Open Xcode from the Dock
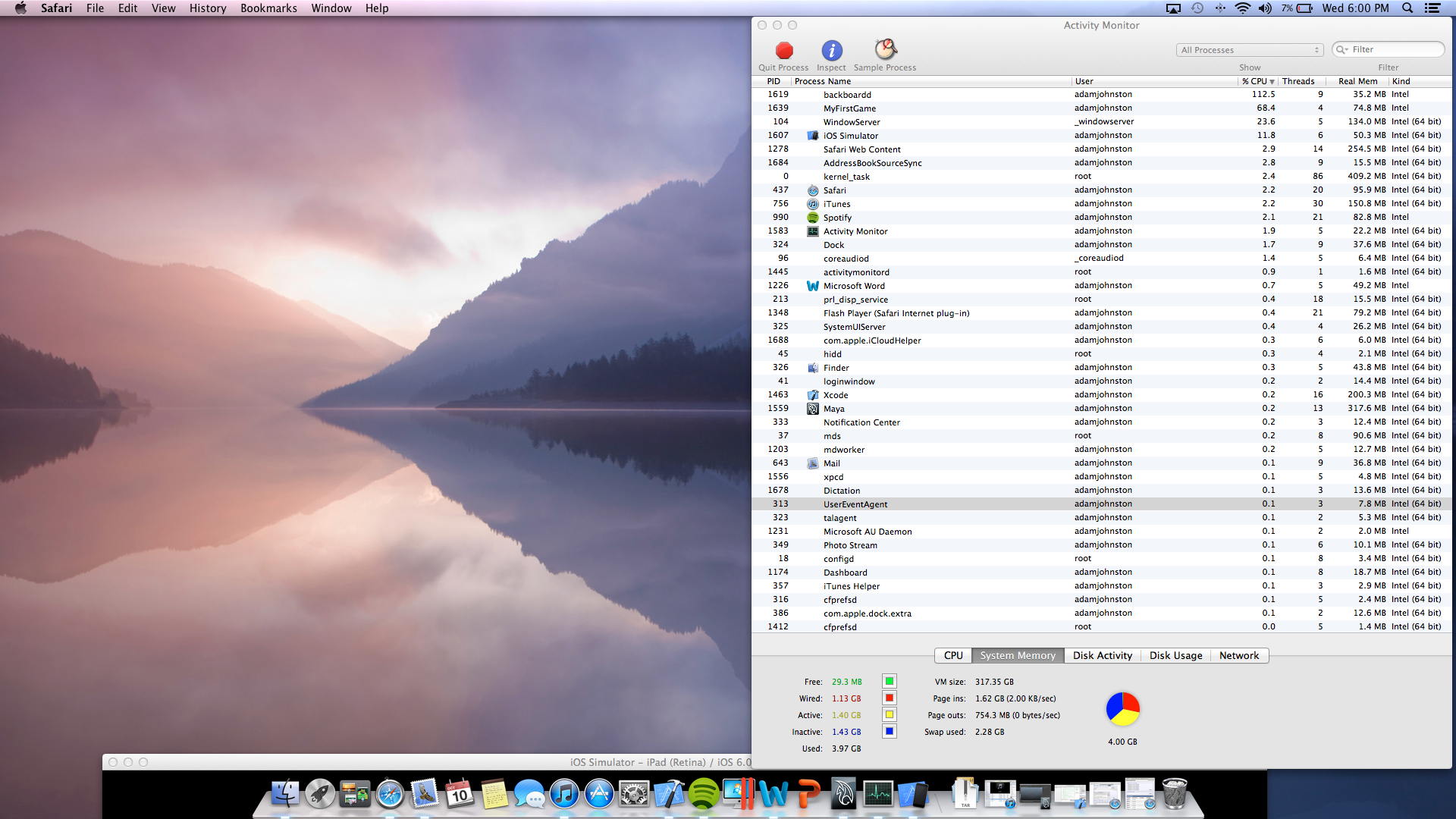1456x819 pixels. 669,794
